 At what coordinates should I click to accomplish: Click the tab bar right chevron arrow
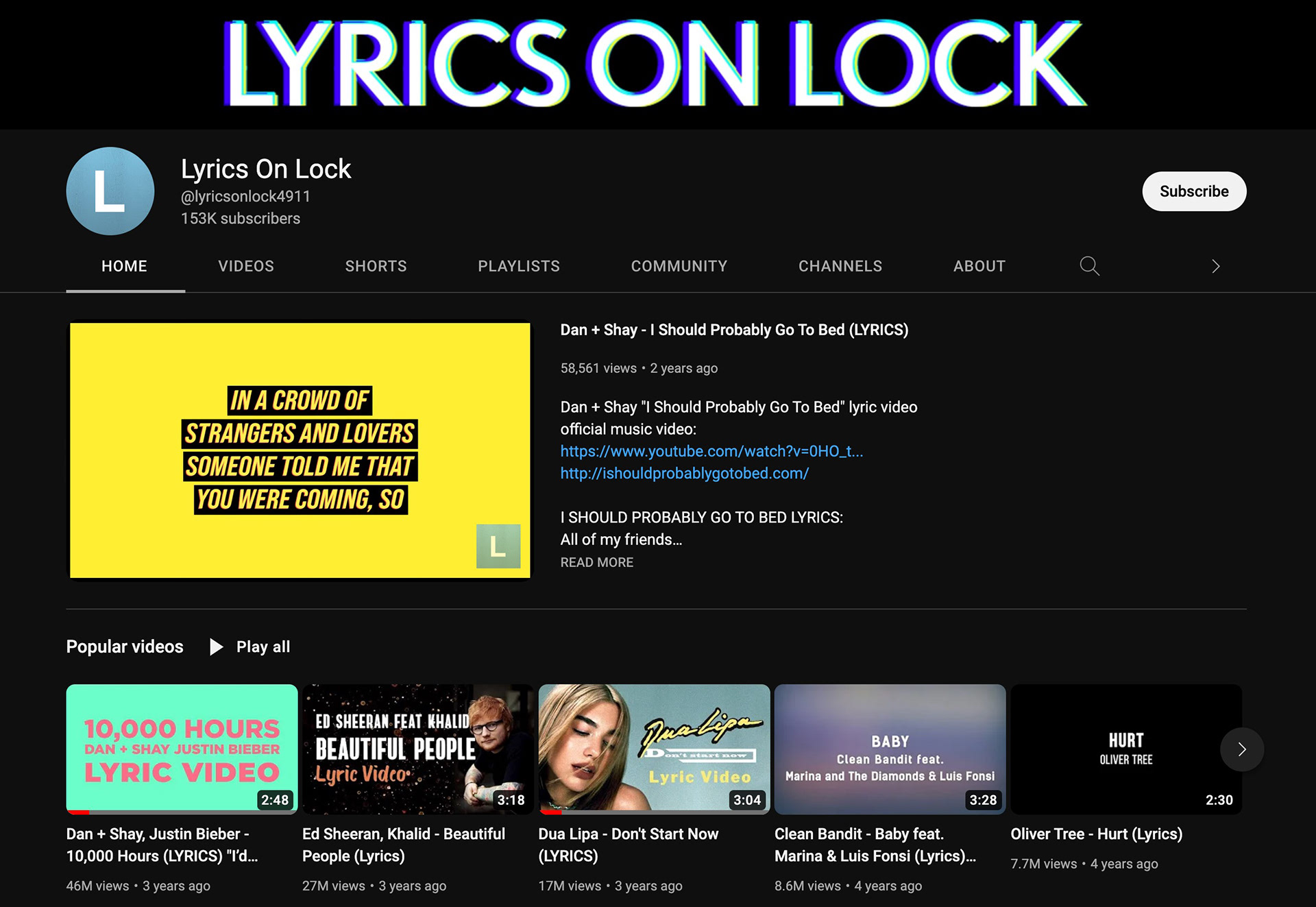(x=1215, y=266)
